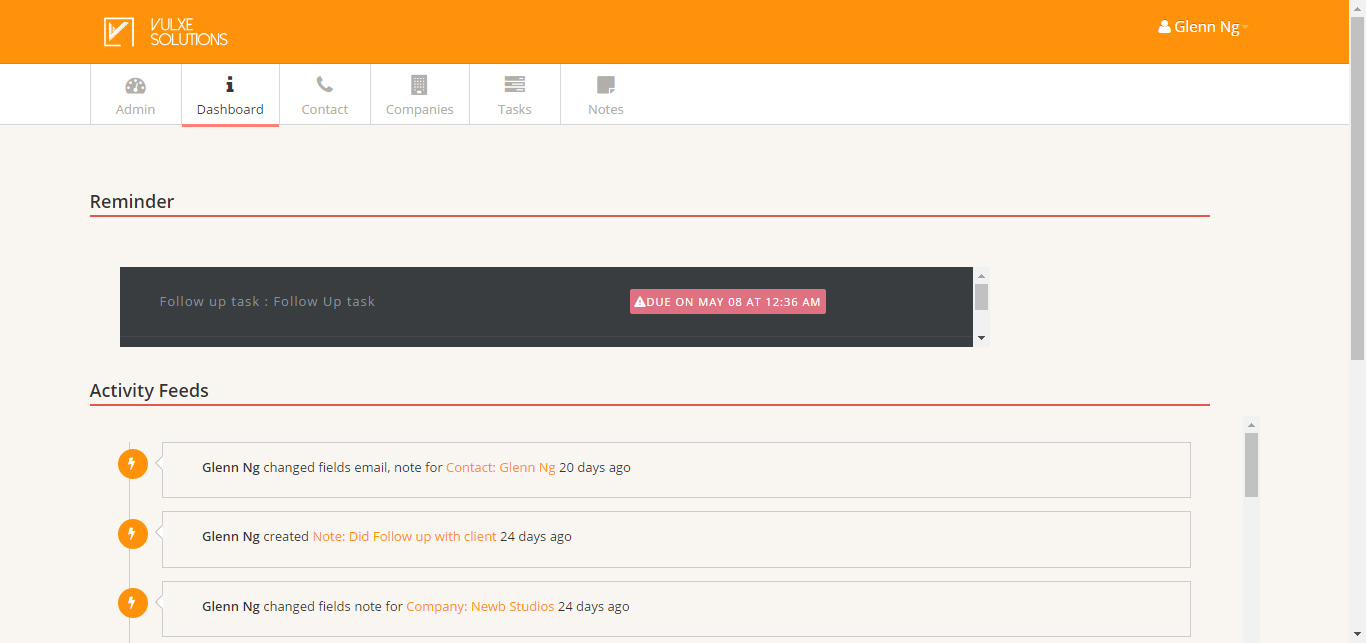Open Note: Did Follow up with client link
The height and width of the screenshot is (643, 1366).
[x=404, y=536]
